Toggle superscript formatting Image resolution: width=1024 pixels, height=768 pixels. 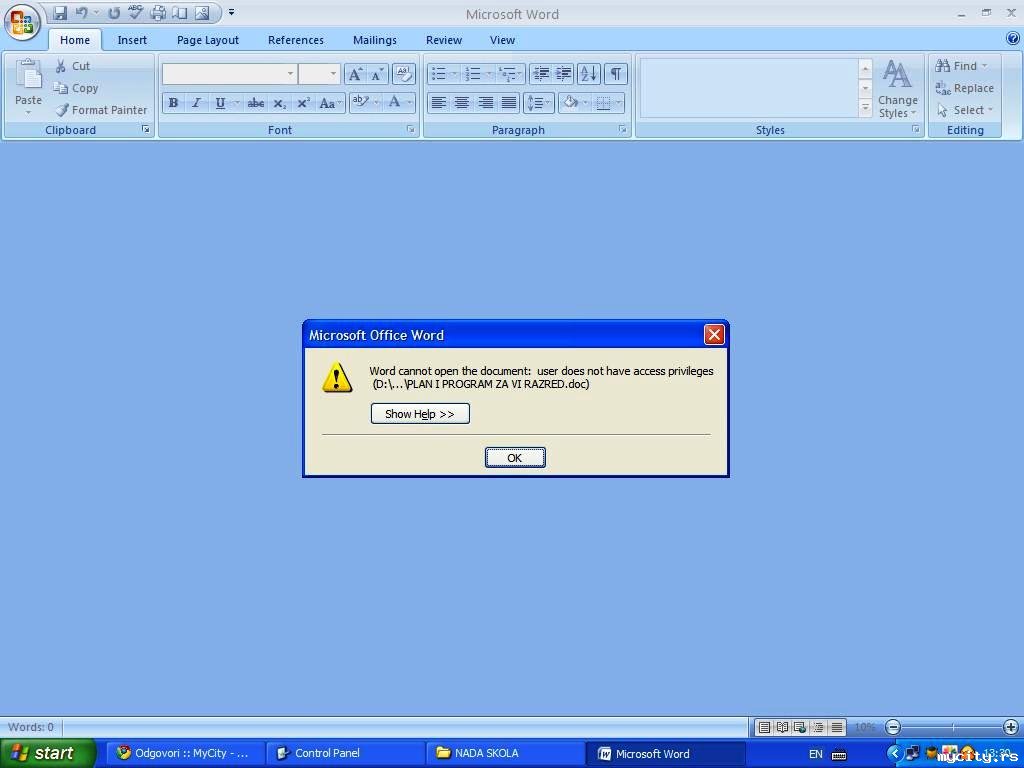(x=303, y=103)
